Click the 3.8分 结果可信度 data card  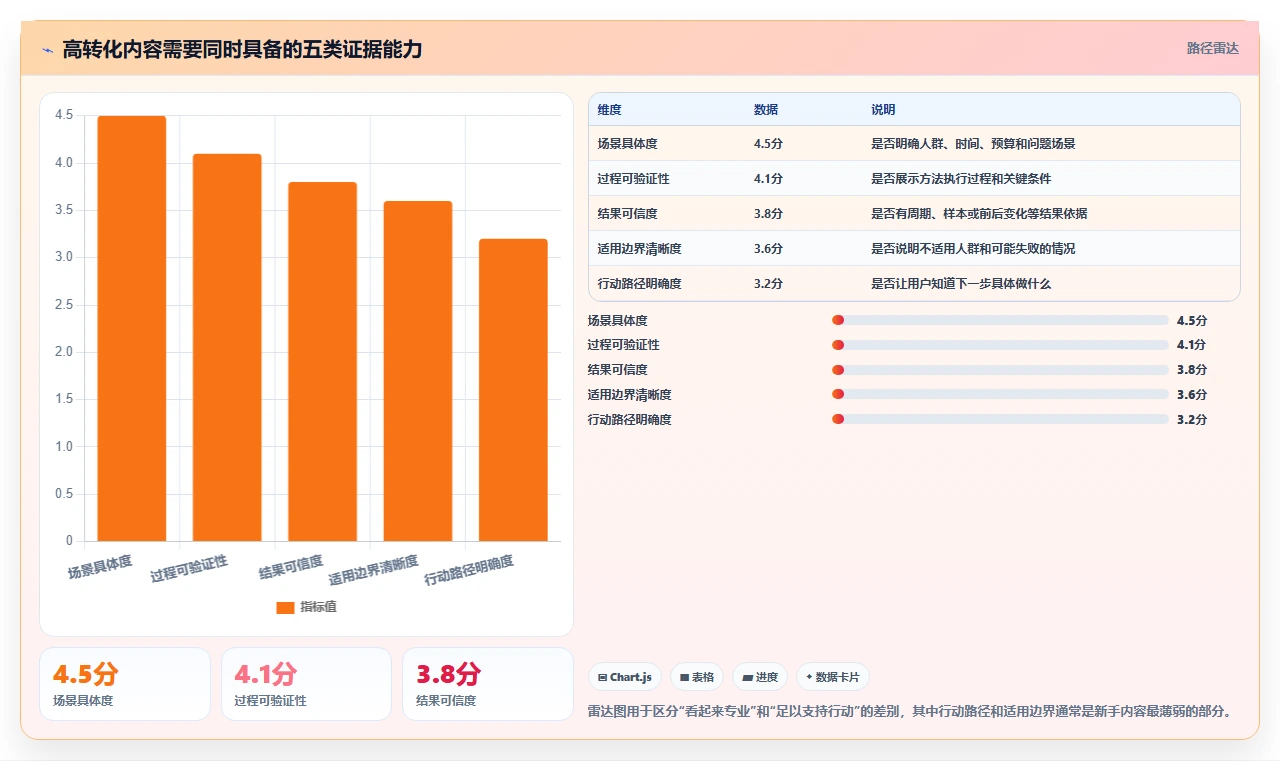(488, 684)
